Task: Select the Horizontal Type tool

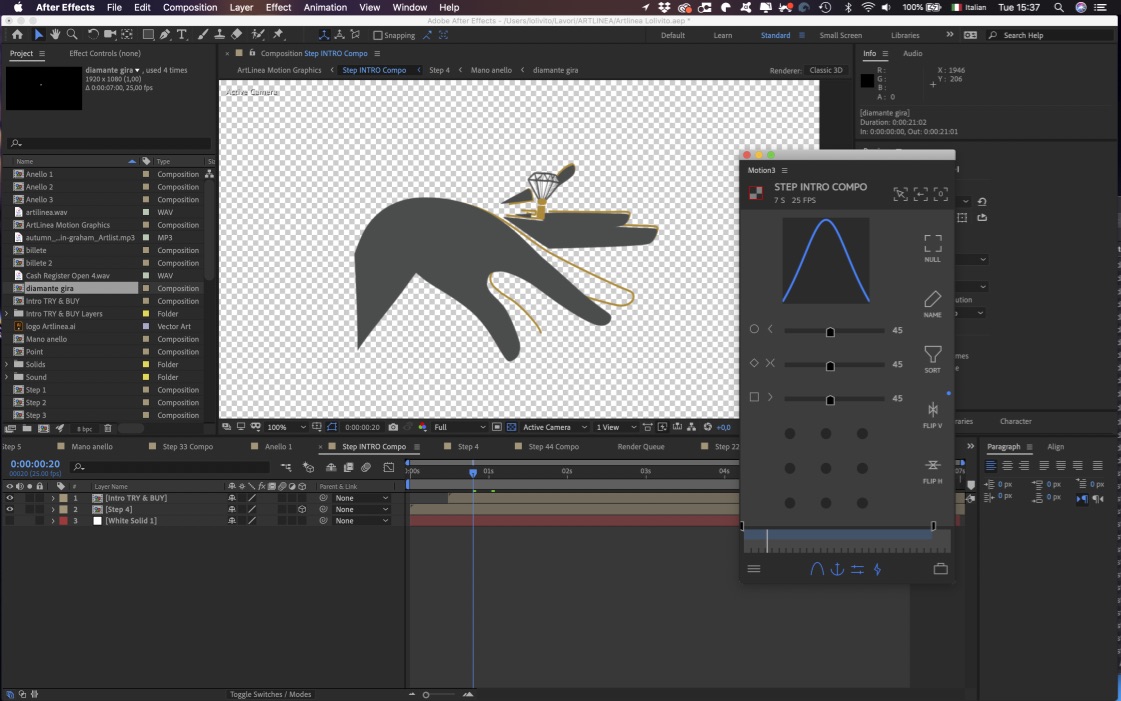Action: 182,34
